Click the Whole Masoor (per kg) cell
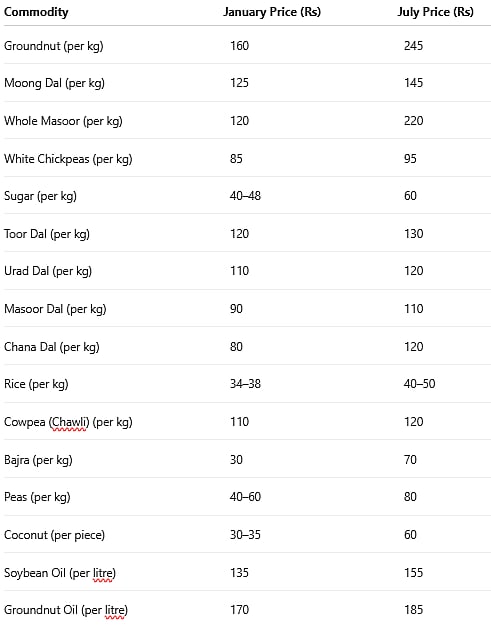This screenshot has width=491, height=626. (x=63, y=121)
